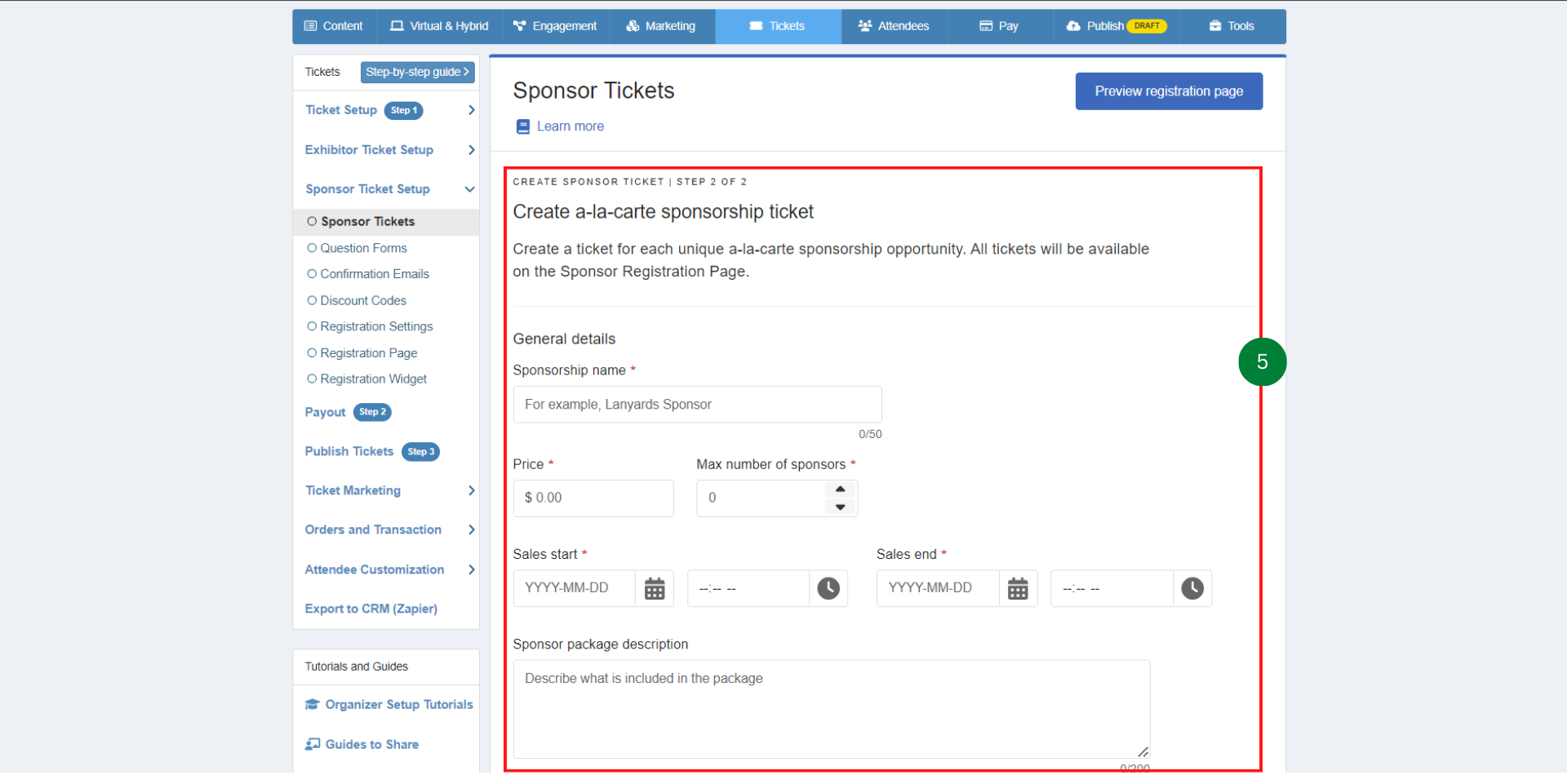
Task: Expand the Exhibitor Ticket Setup section
Action: 471,150
